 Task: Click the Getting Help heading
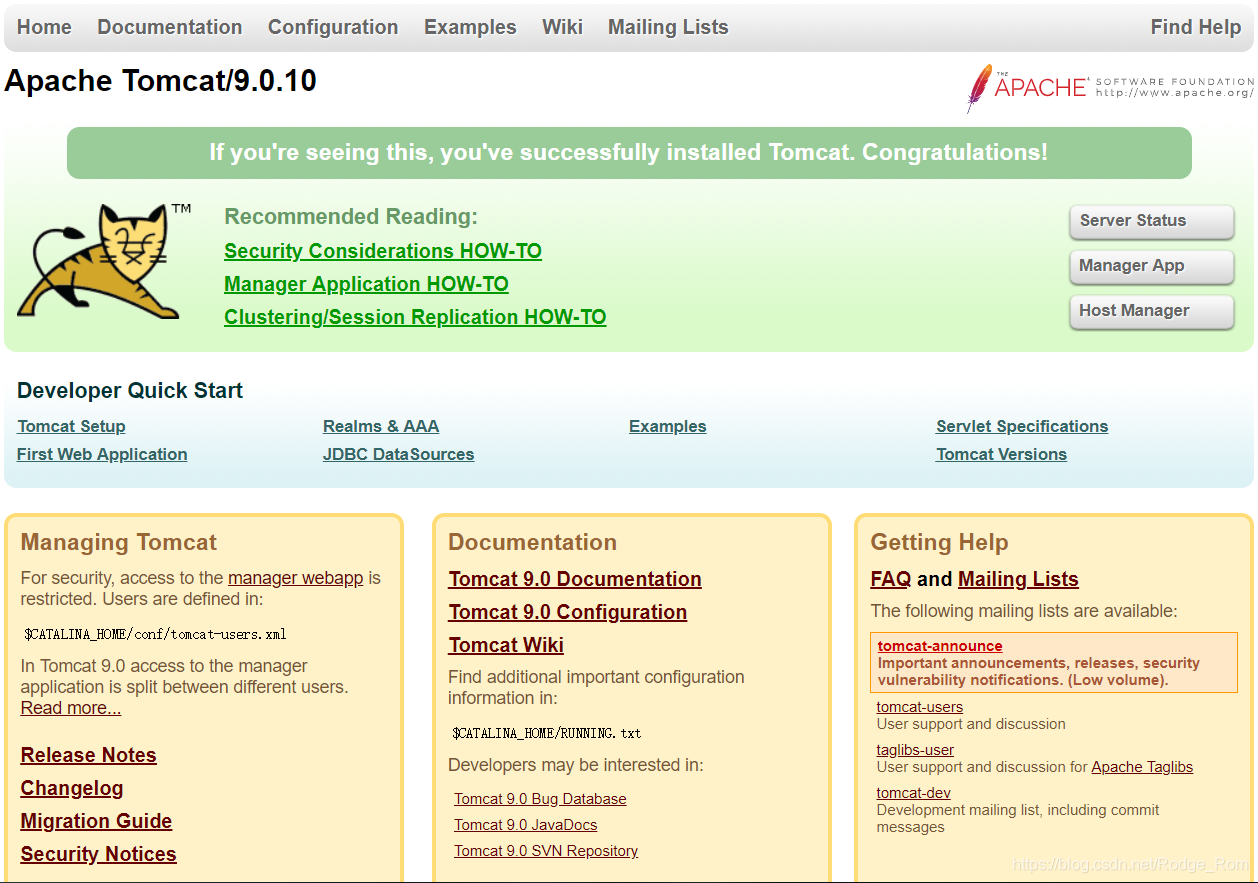939,542
